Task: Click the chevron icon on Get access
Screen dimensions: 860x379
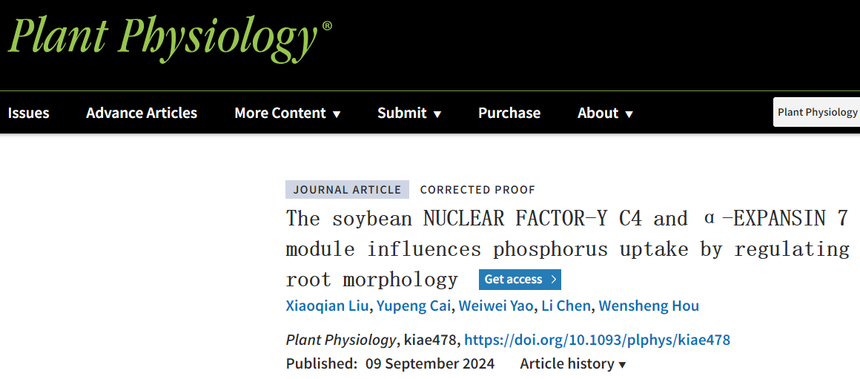Action: tap(553, 280)
